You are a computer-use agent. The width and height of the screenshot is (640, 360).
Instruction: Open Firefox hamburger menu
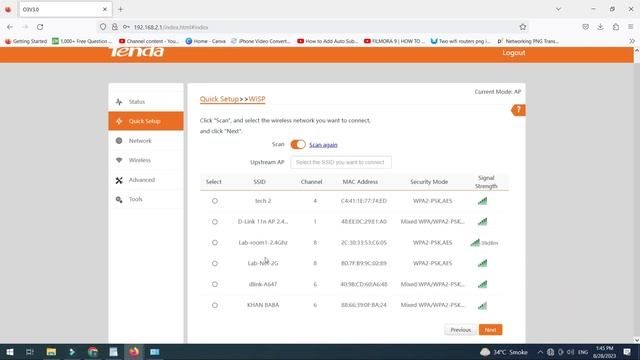(x=631, y=27)
